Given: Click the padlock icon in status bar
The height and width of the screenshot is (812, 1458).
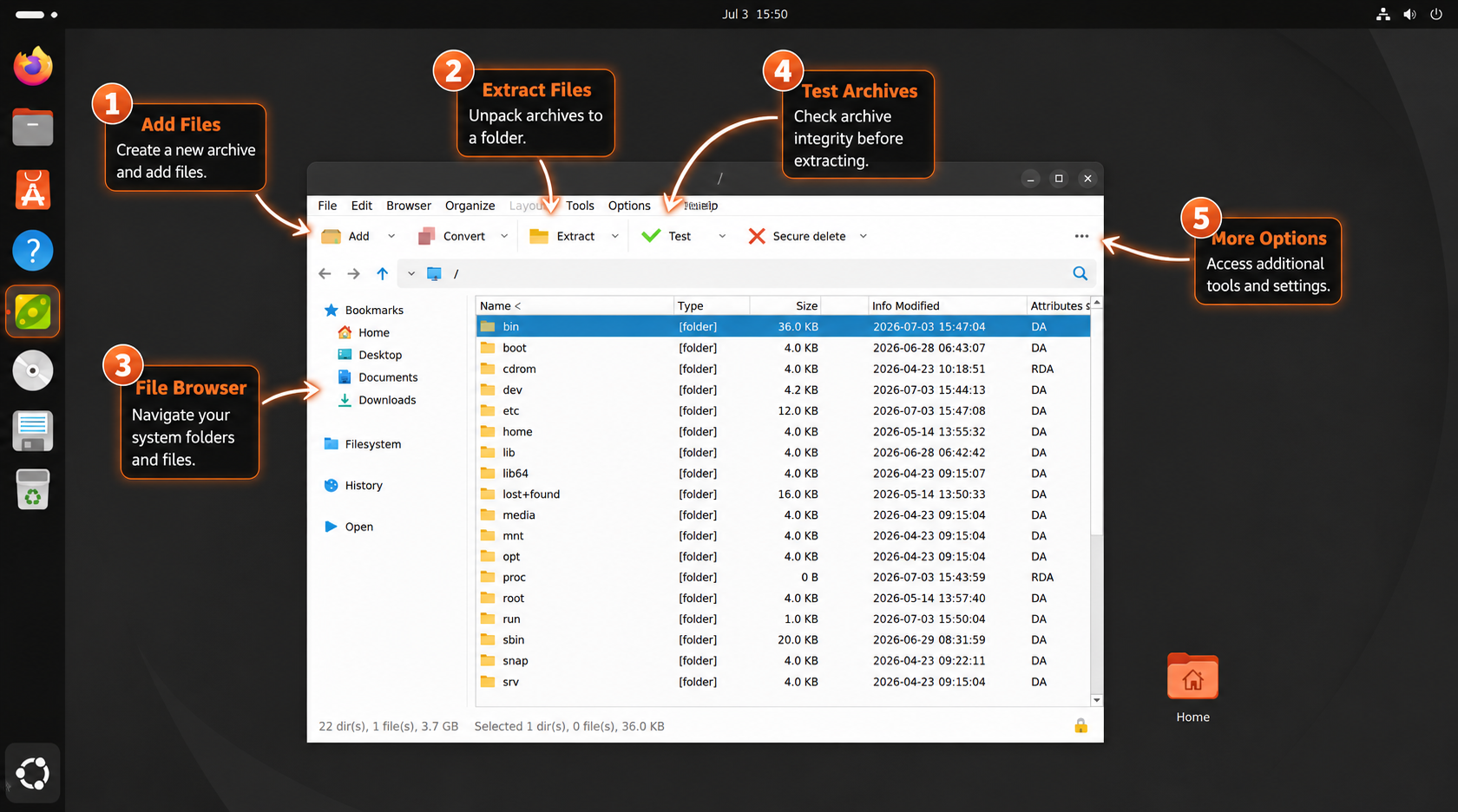Looking at the screenshot, I should pyautogui.click(x=1080, y=725).
